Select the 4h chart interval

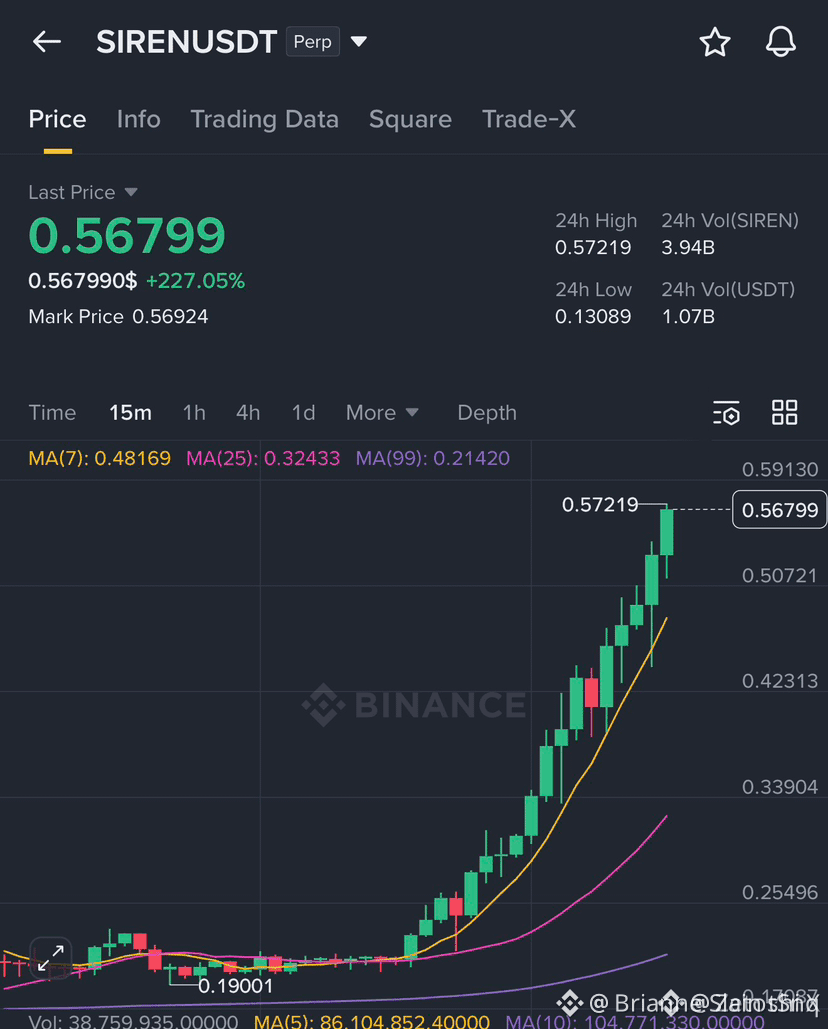coord(248,413)
